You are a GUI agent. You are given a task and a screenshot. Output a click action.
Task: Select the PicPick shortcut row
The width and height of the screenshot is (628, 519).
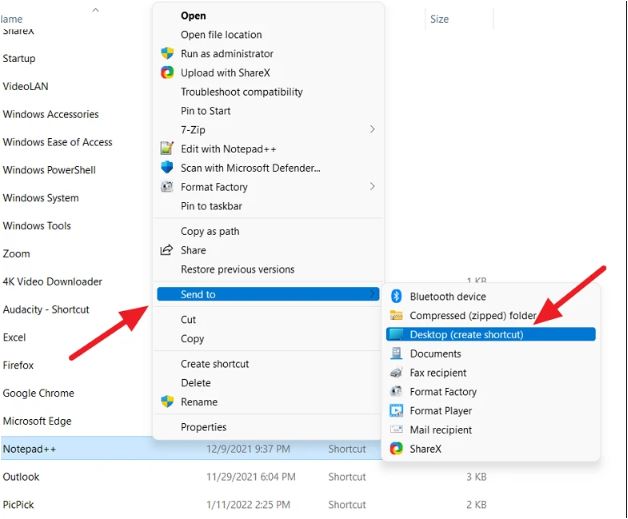[18, 505]
